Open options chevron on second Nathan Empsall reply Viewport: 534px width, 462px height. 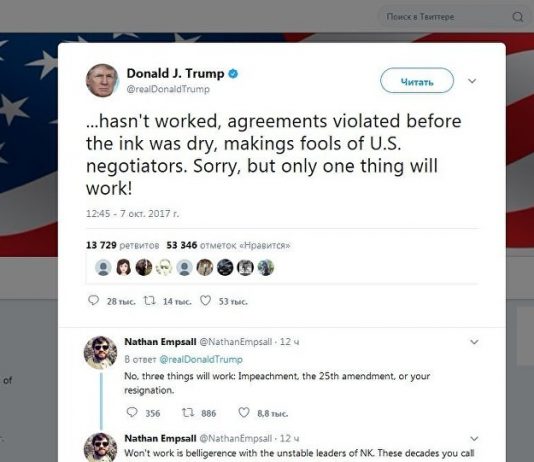[x=474, y=438]
